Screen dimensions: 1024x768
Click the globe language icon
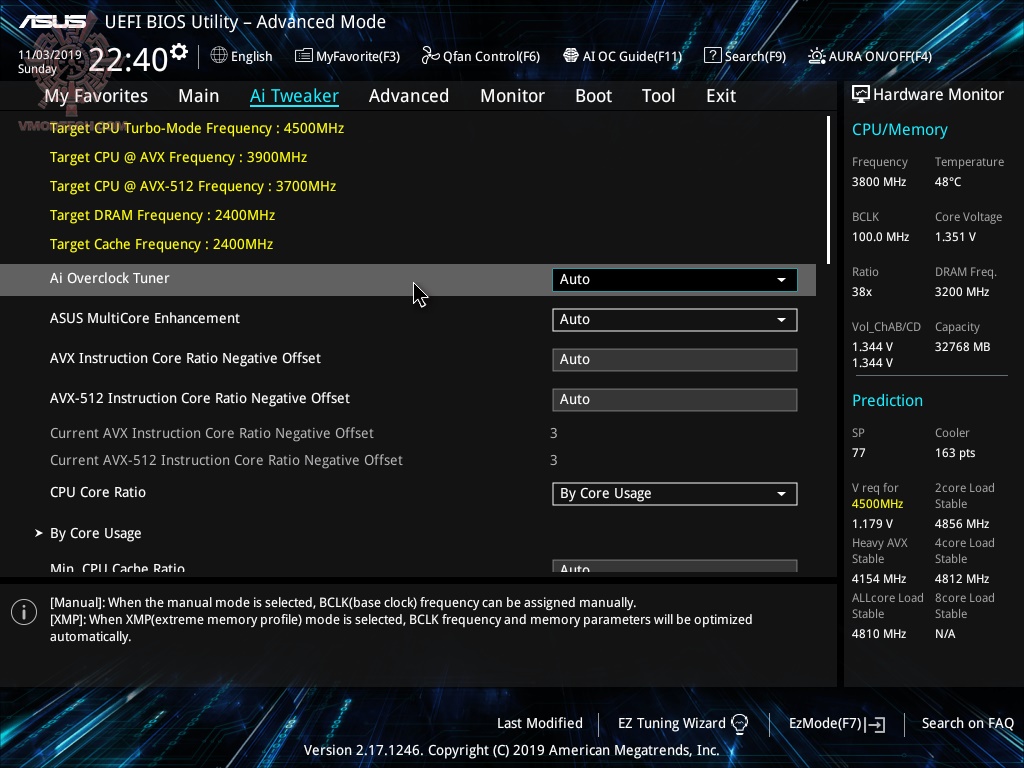click(x=219, y=56)
